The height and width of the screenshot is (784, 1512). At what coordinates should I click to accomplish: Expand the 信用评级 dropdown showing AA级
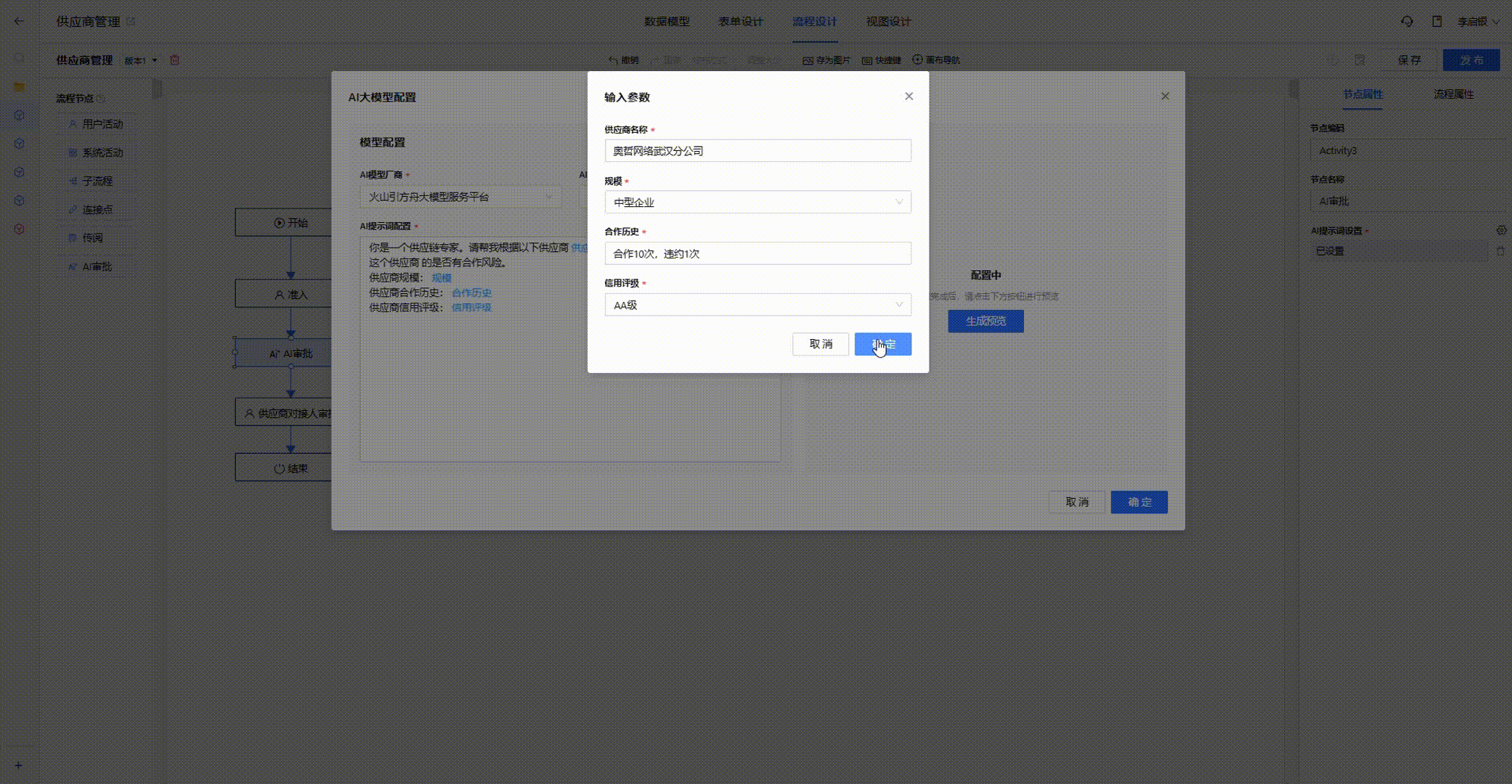pyautogui.click(x=757, y=306)
